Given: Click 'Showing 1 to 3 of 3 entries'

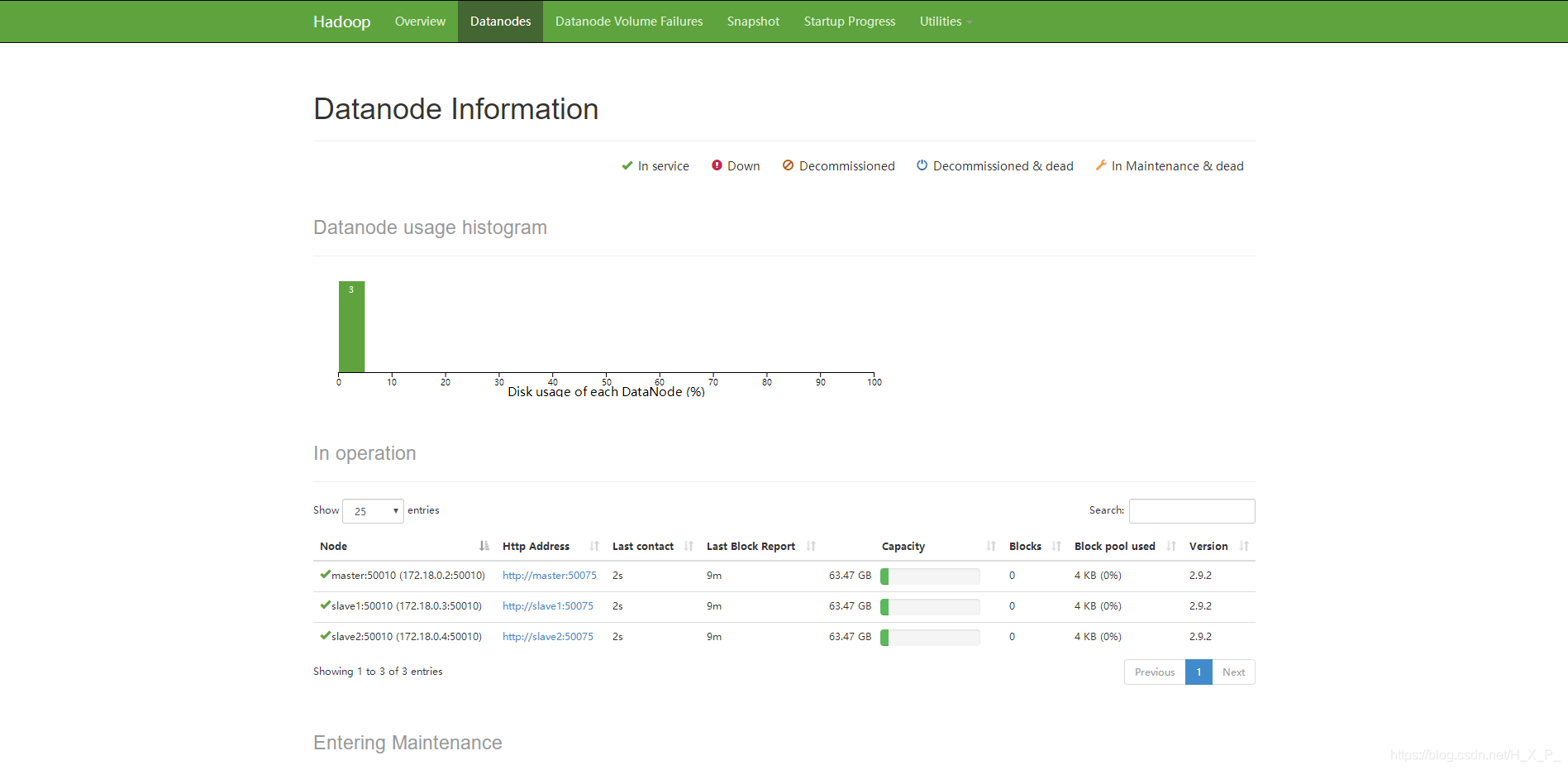Looking at the screenshot, I should 378,672.
